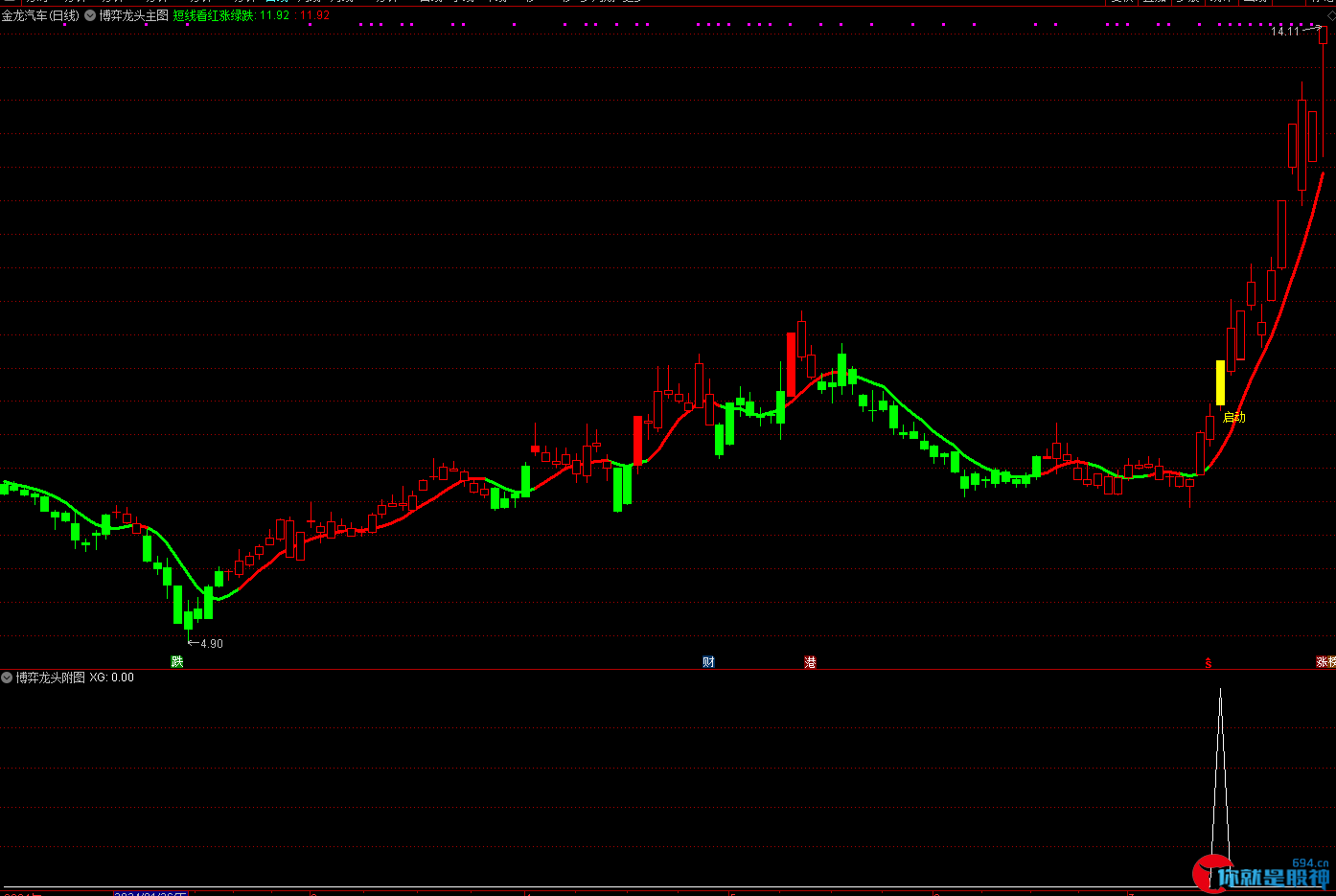Click the green 跌 event marker
Viewport: 1336px width, 896px height.
point(176,661)
